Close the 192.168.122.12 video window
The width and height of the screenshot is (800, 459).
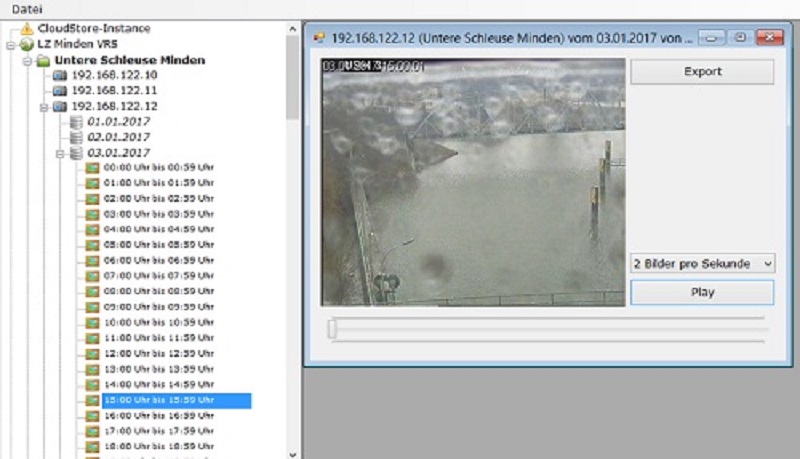coord(769,37)
